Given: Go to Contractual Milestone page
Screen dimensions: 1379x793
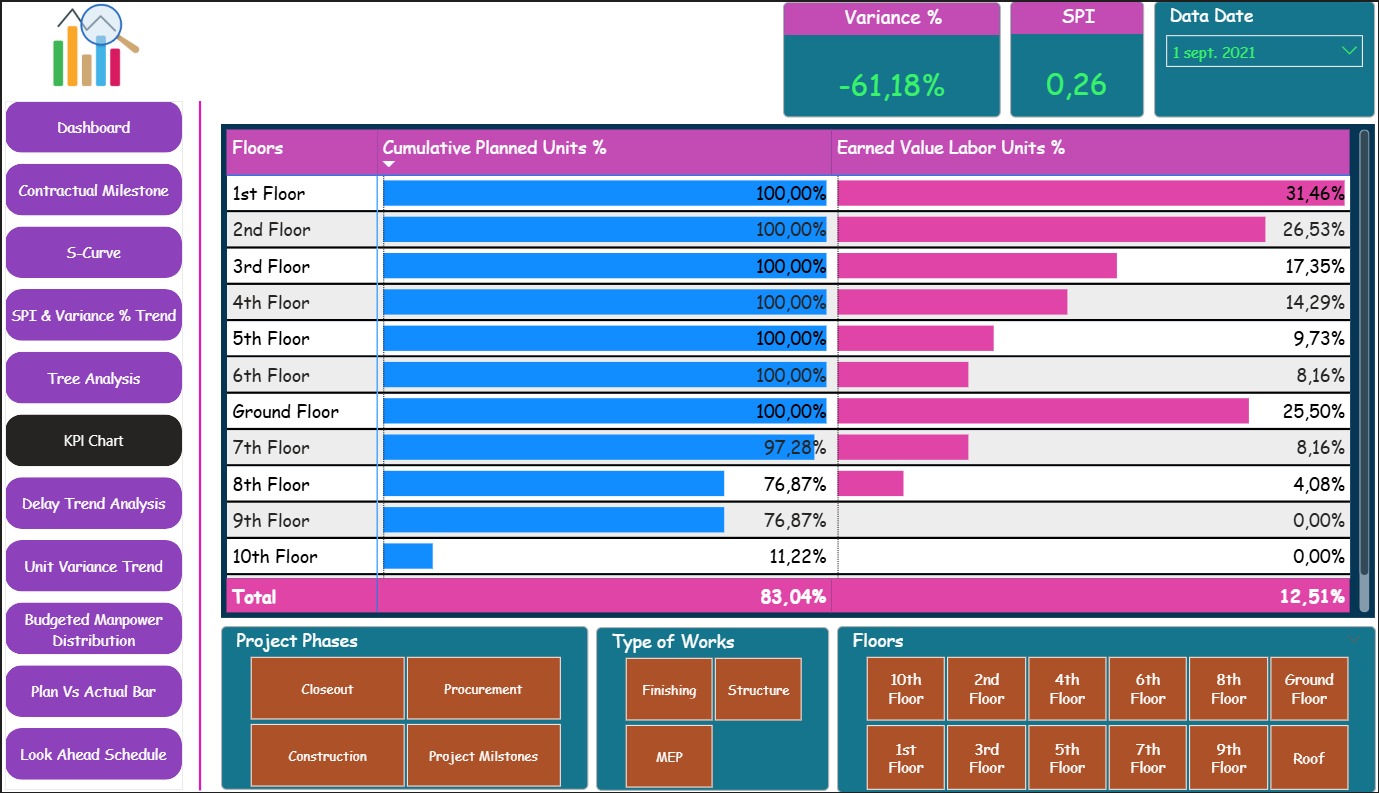Looking at the screenshot, I should pos(94,190).
